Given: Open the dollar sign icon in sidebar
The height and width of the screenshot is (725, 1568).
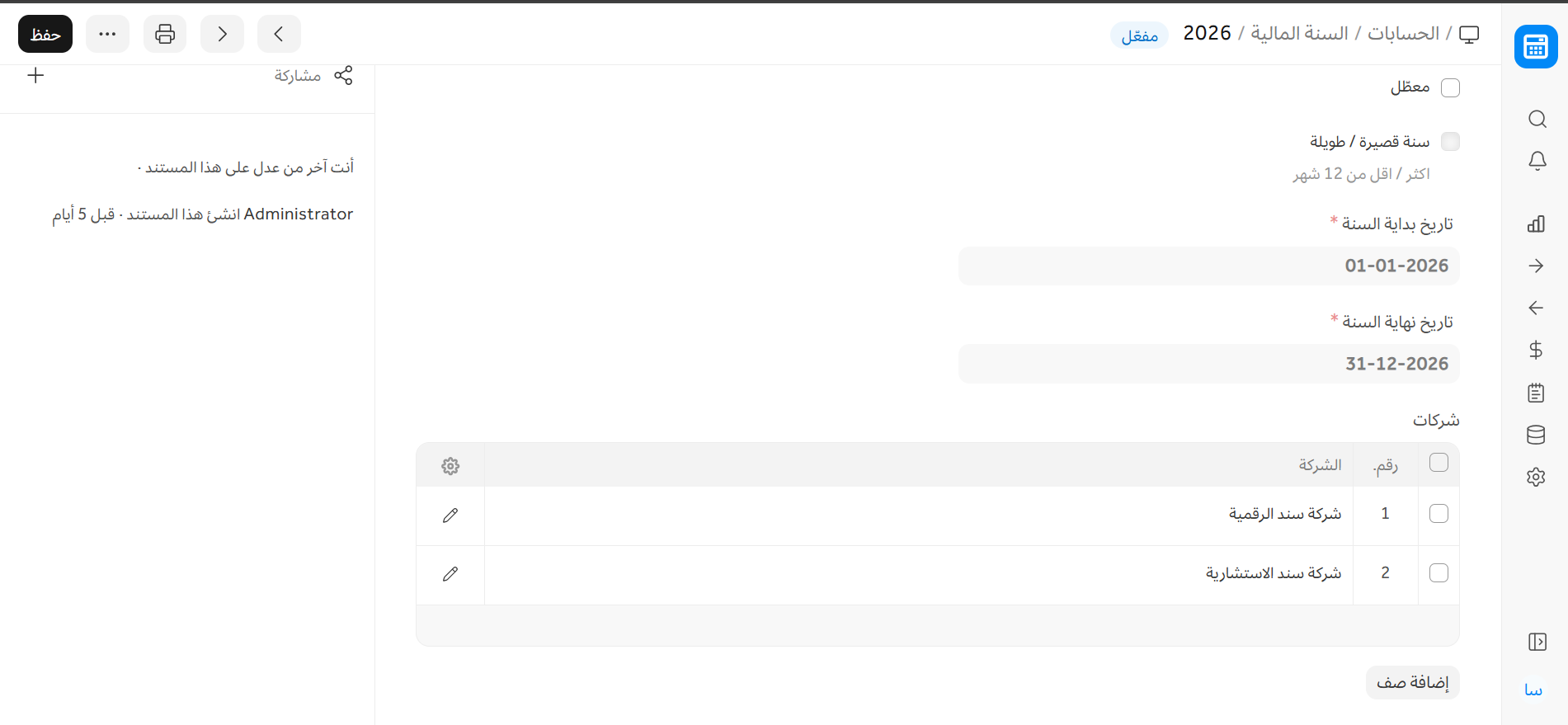Looking at the screenshot, I should tap(1536, 350).
